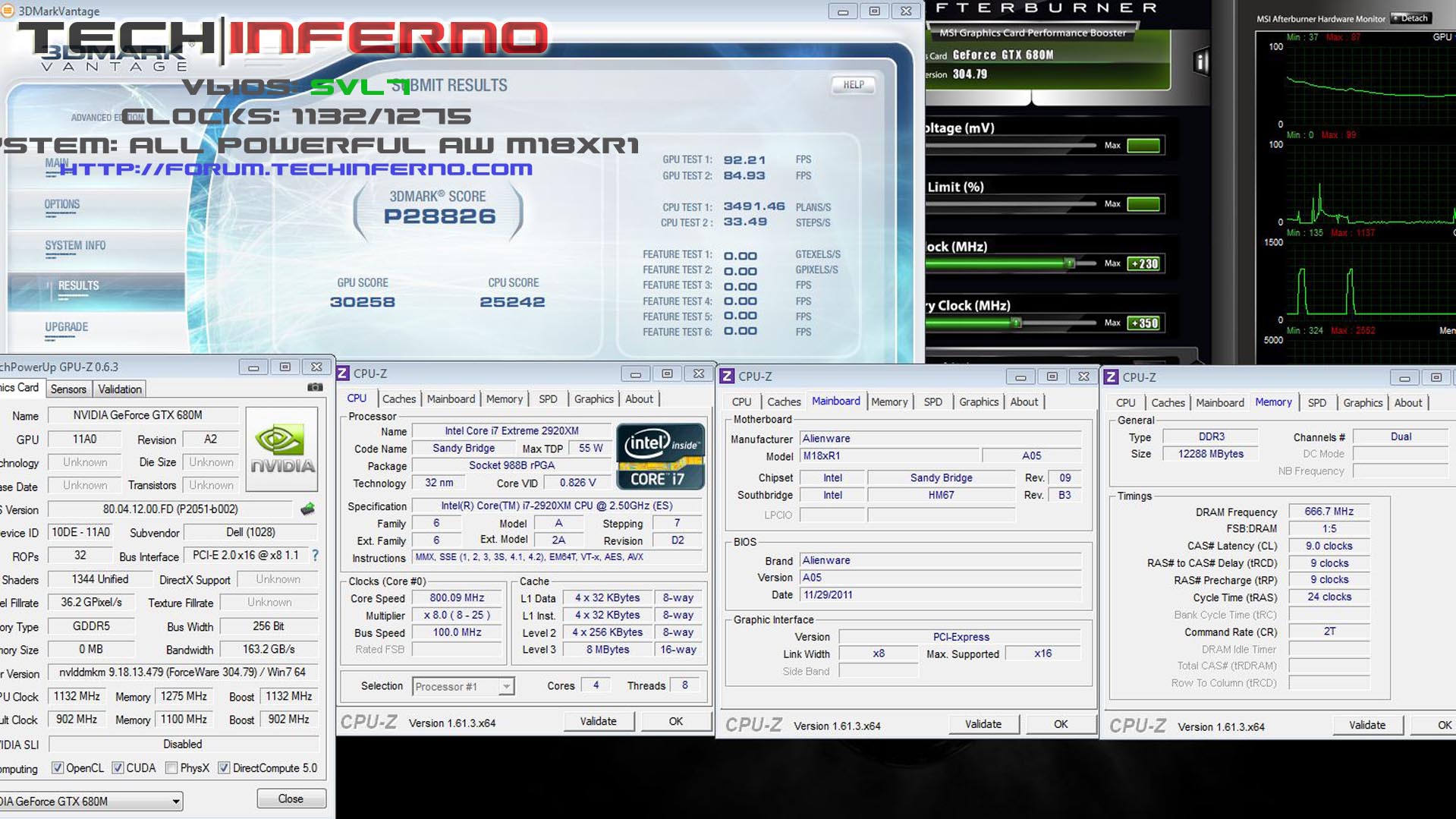1456x819 pixels.
Task: Click the GPU score value 30258
Action: coord(363,302)
